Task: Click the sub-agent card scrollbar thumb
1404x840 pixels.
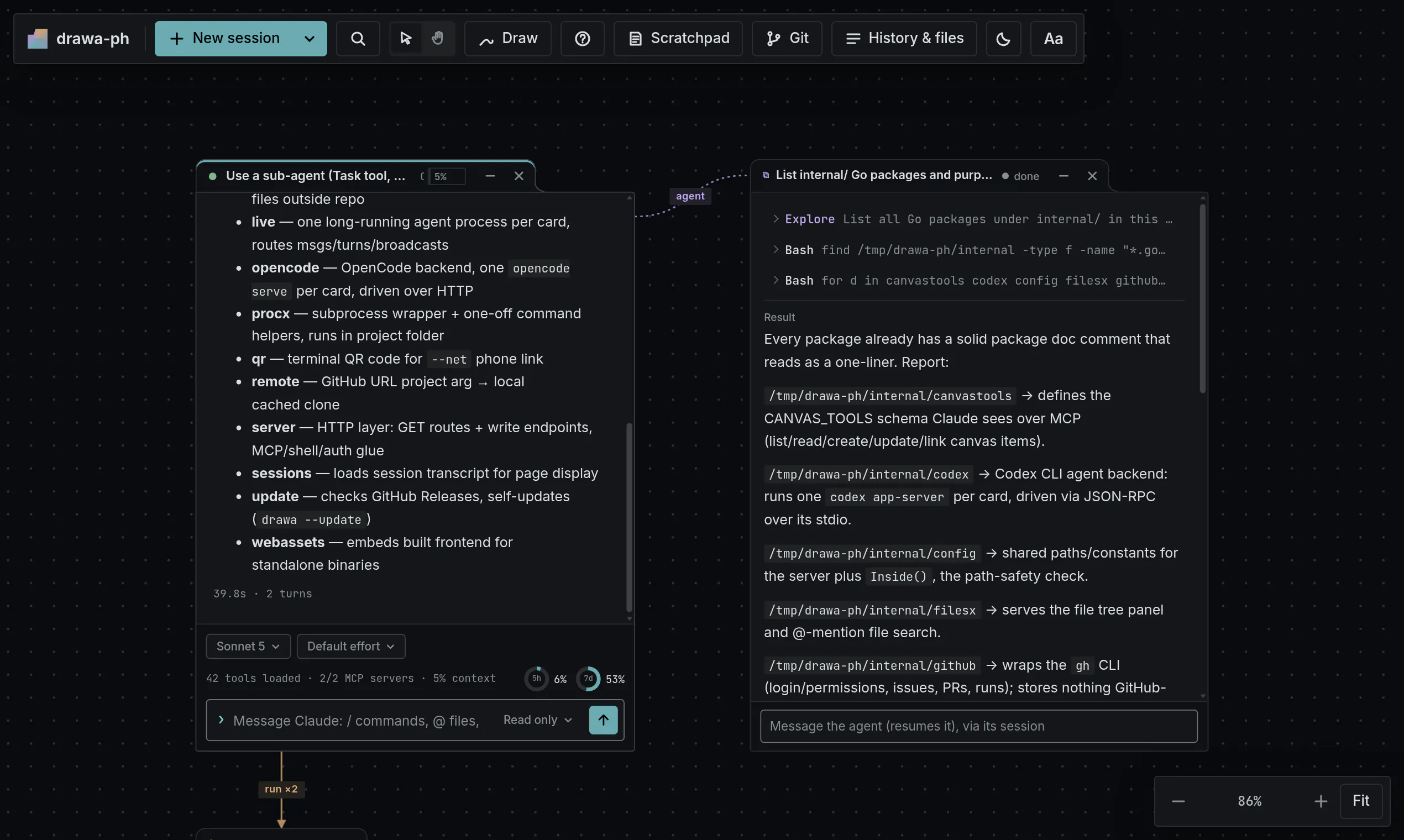Action: pyautogui.click(x=629, y=517)
